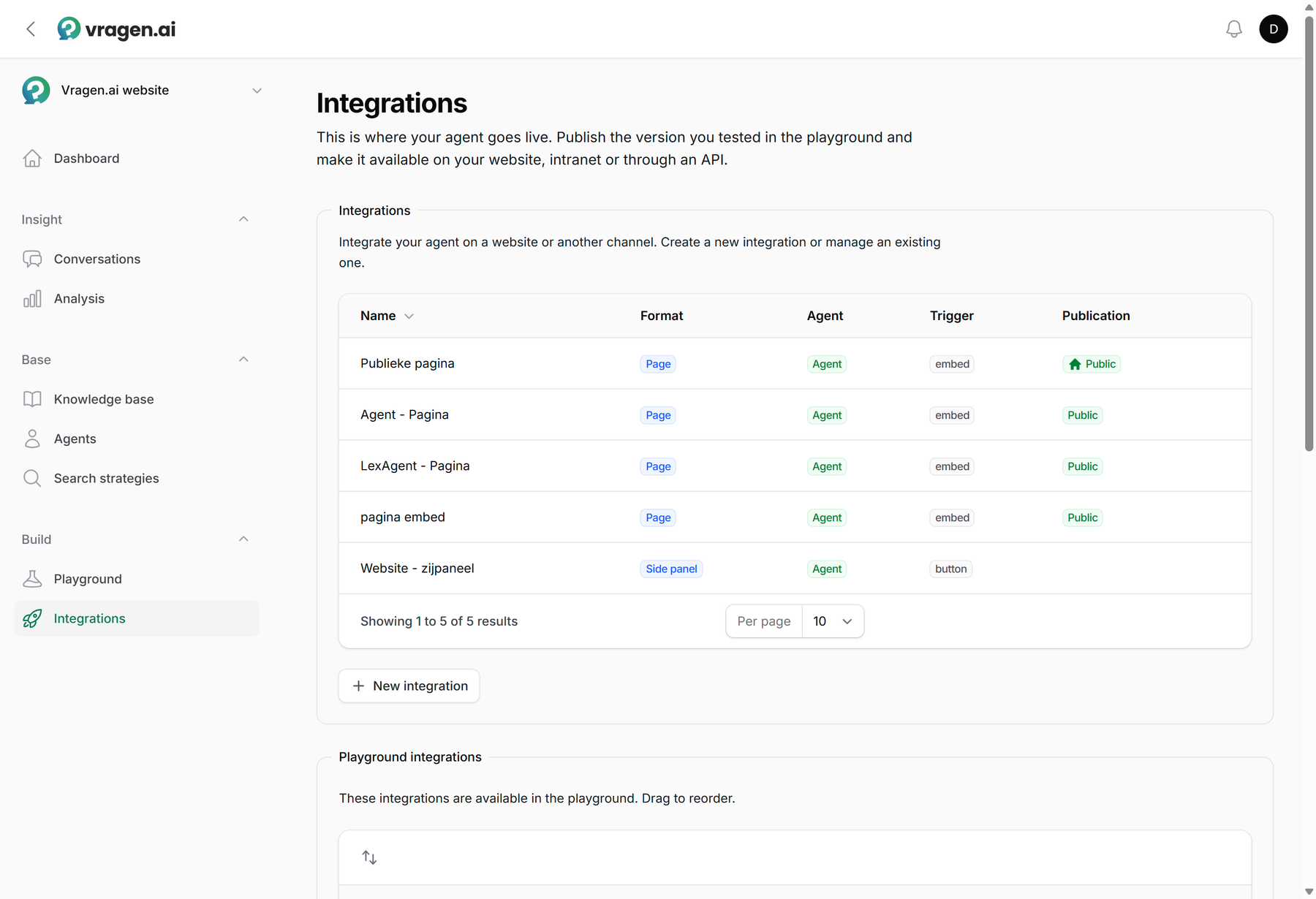Click the Trigger column header
Image resolution: width=1316 pixels, height=899 pixels.
tap(951, 316)
